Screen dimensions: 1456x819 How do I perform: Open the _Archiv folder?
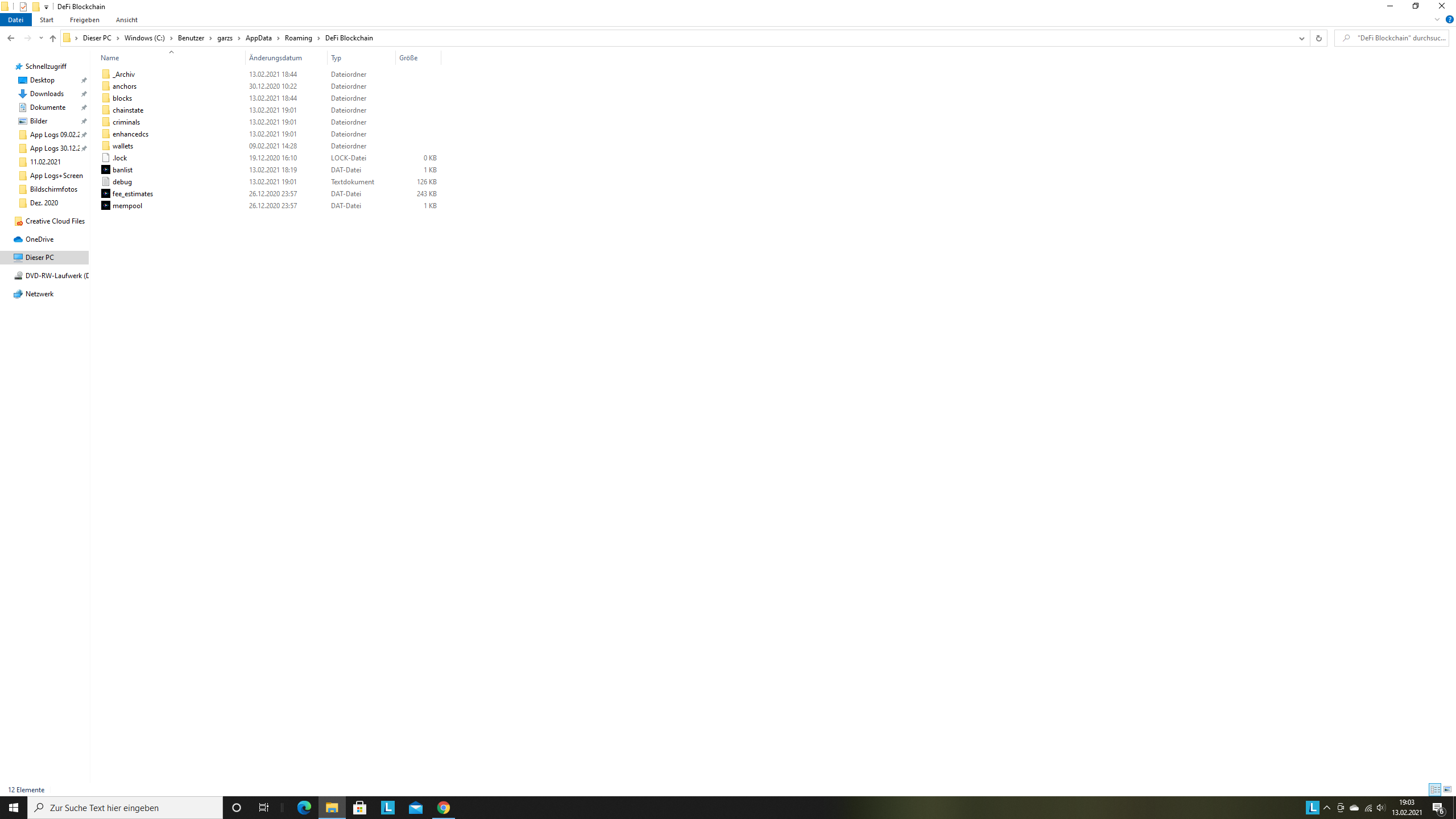pyautogui.click(x=123, y=74)
